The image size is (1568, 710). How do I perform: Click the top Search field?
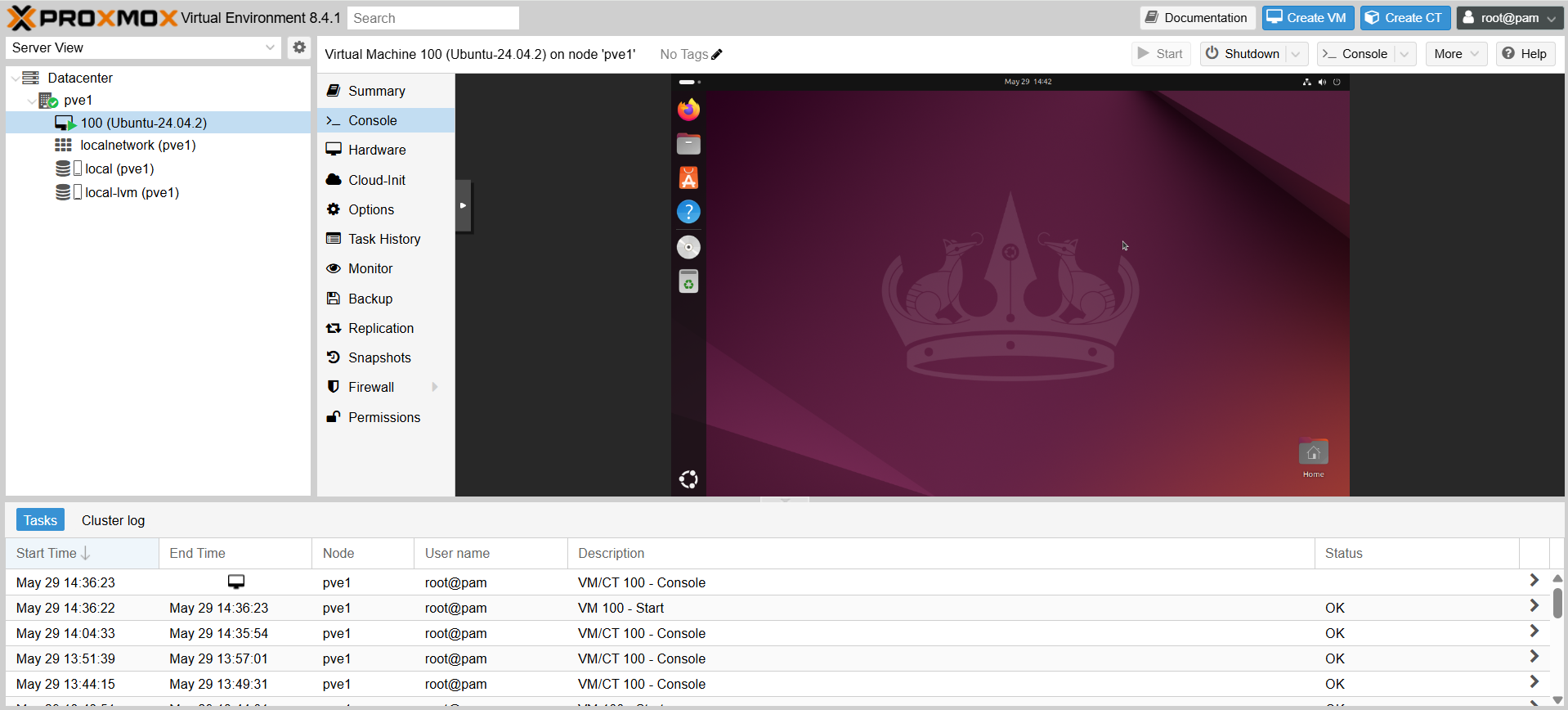pyautogui.click(x=433, y=18)
